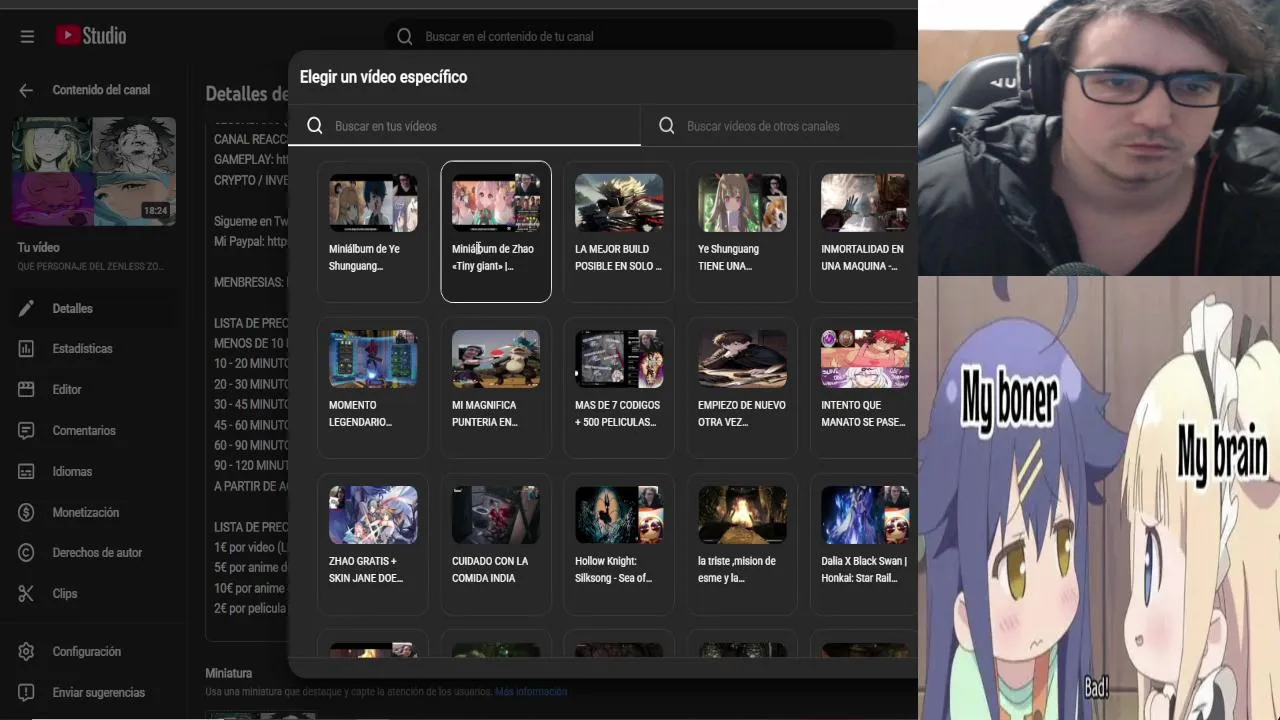Click the Enviar sugerencias feedback icon

pyautogui.click(x=27, y=693)
